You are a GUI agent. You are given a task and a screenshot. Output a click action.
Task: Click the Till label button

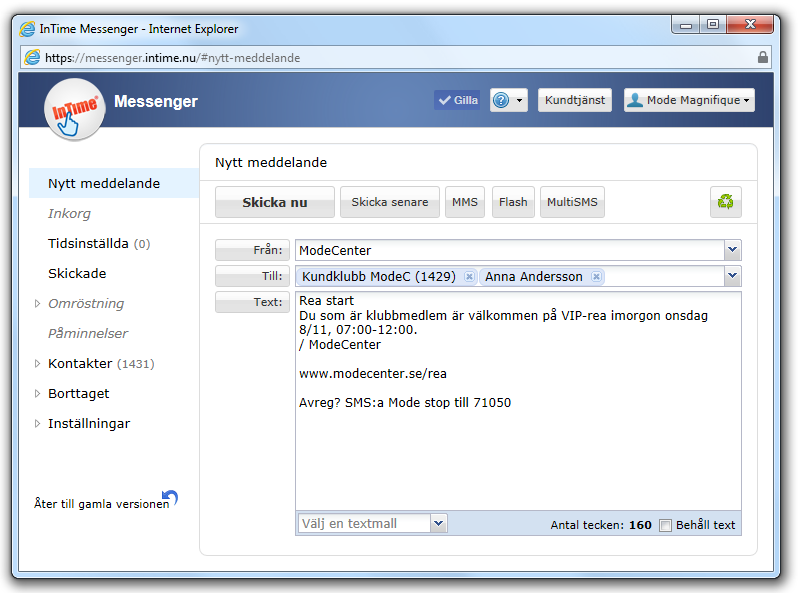coord(252,276)
